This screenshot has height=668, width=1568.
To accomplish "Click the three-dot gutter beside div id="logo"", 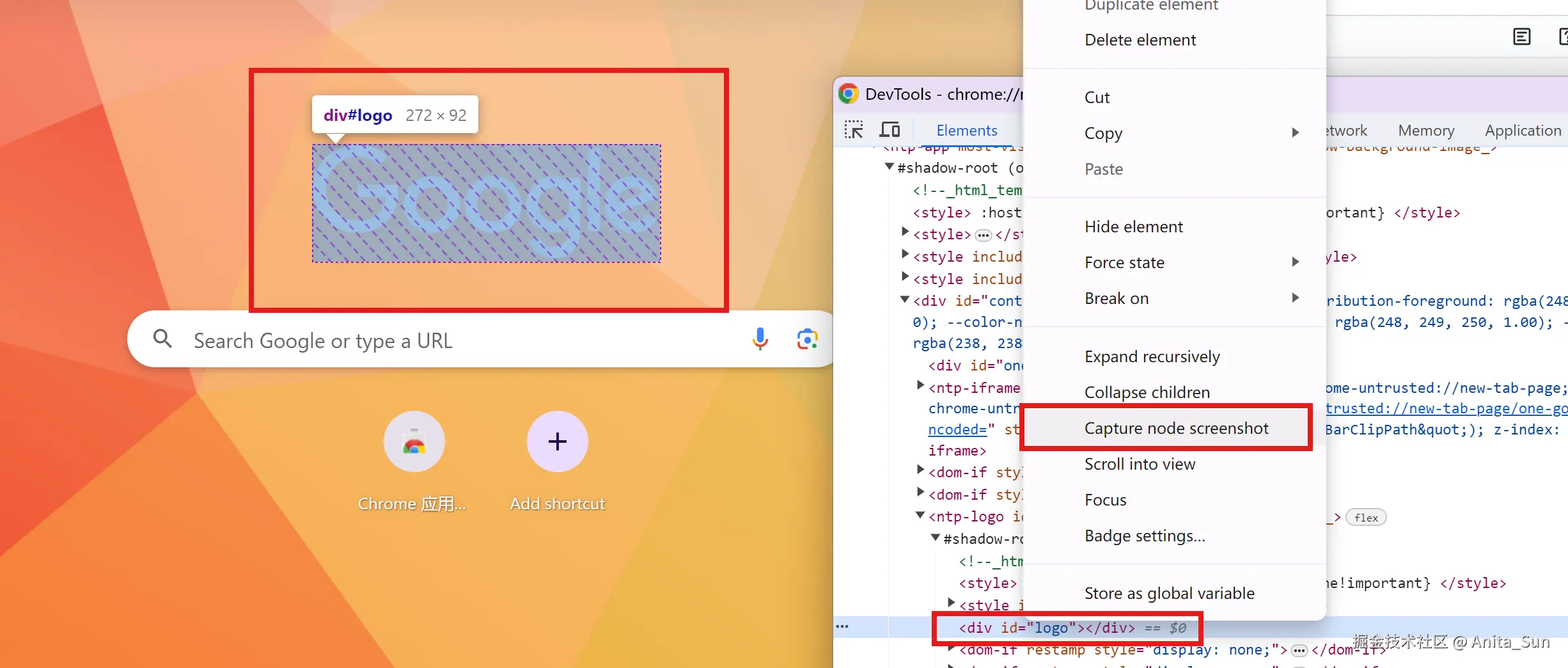I will tap(842, 626).
